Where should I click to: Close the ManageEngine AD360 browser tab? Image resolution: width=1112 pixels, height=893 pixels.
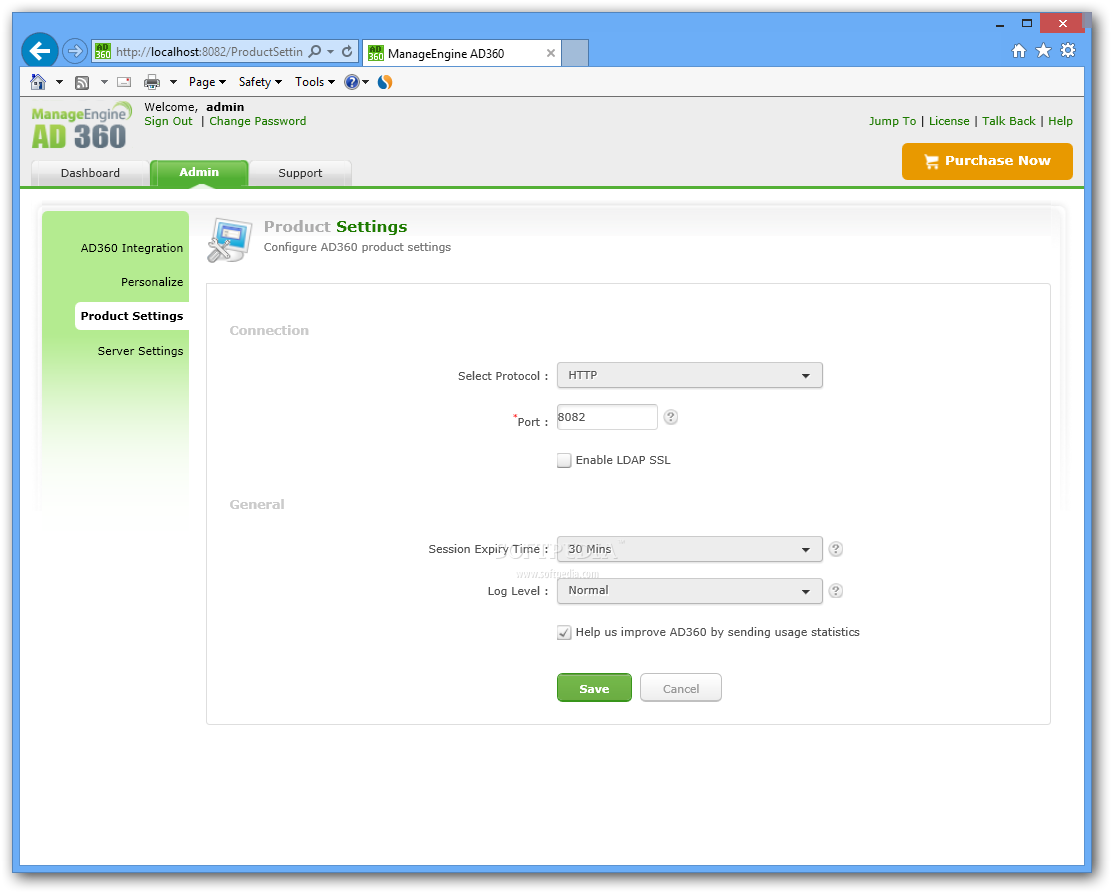pyautogui.click(x=550, y=53)
